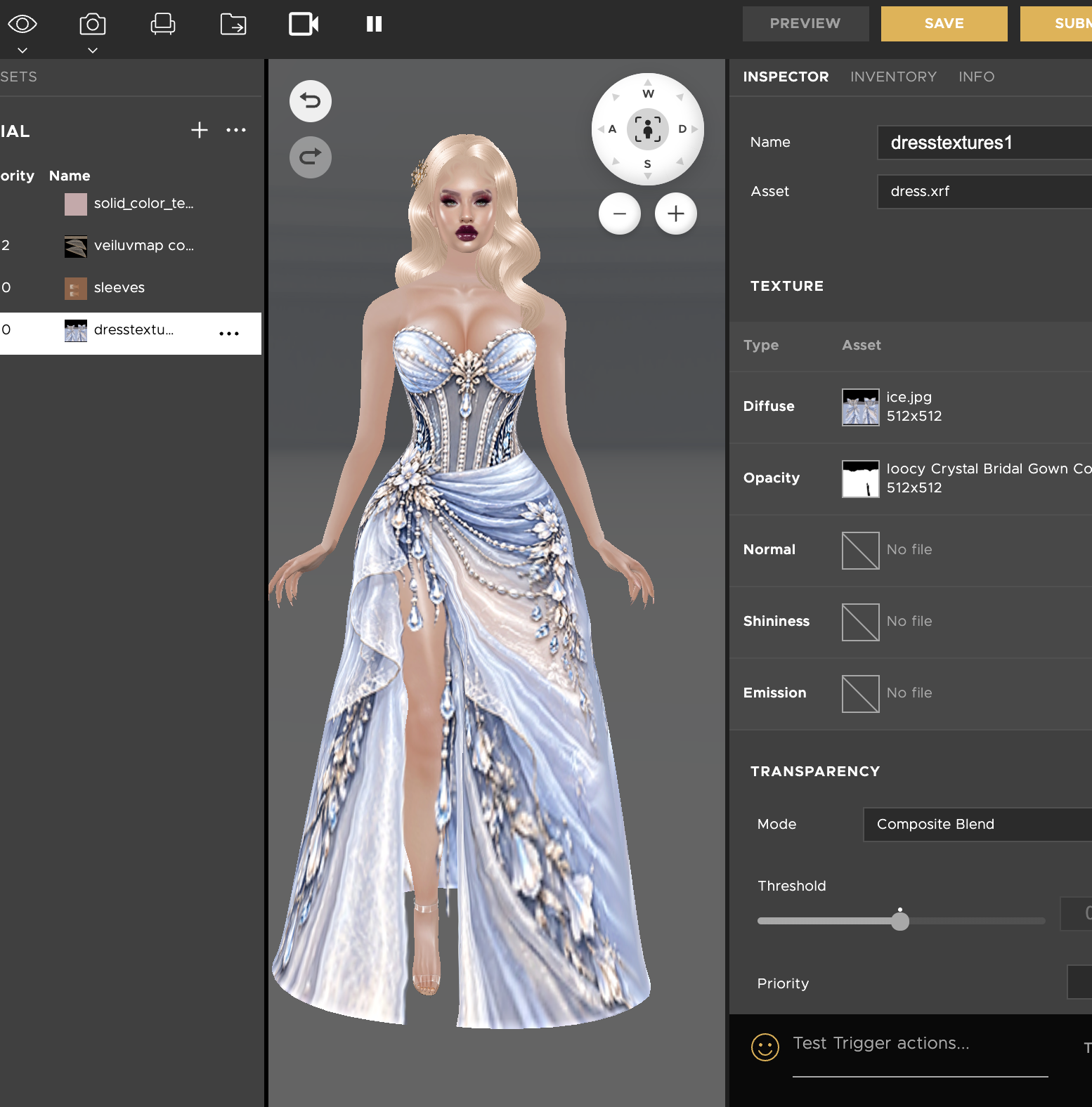Image resolution: width=1092 pixels, height=1107 pixels.
Task: Select the sleeves material row
Action: pos(131,288)
